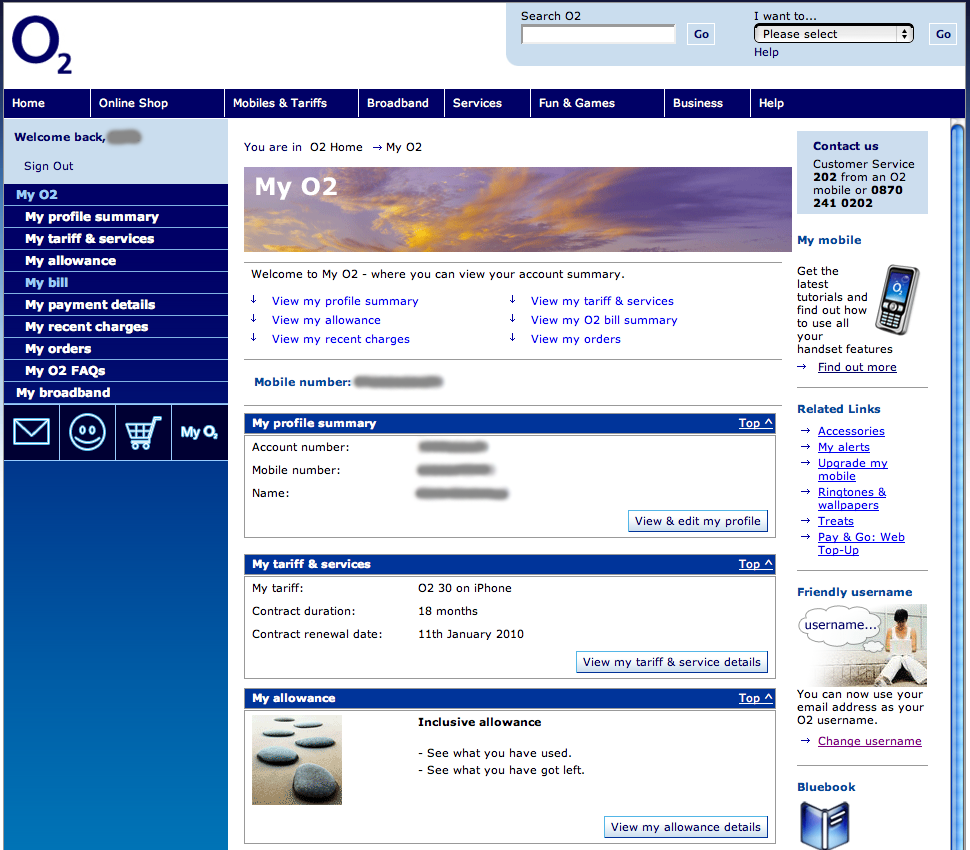The width and height of the screenshot is (970, 850).
Task: Open the My alerts related link
Action: pyautogui.click(x=844, y=447)
